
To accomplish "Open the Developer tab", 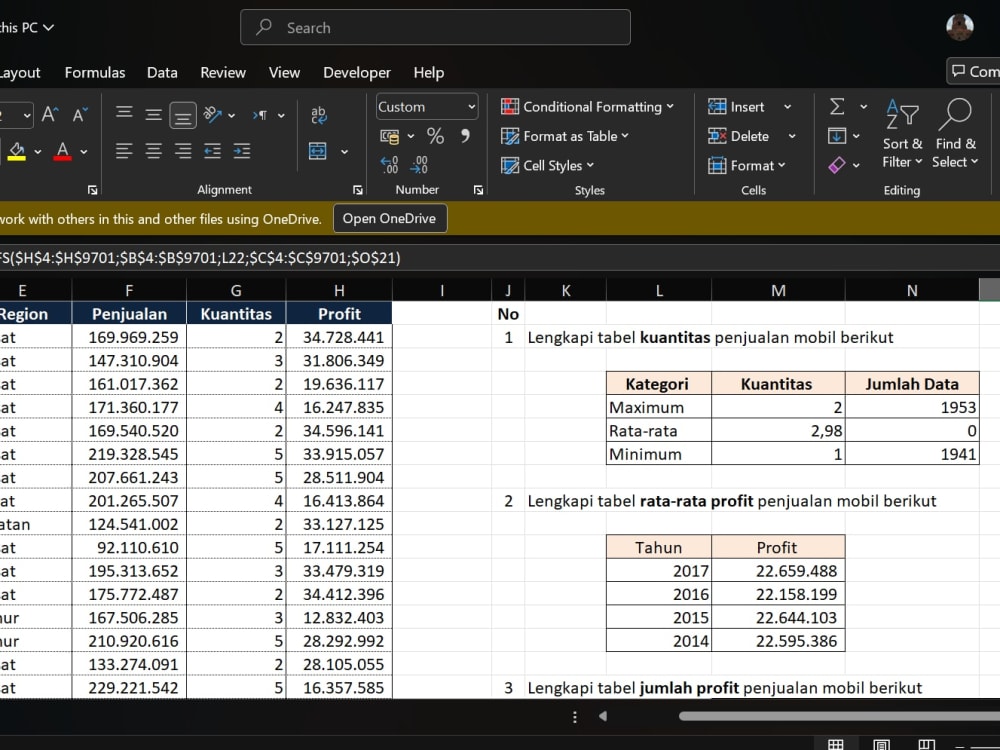I will pyautogui.click(x=357, y=73).
